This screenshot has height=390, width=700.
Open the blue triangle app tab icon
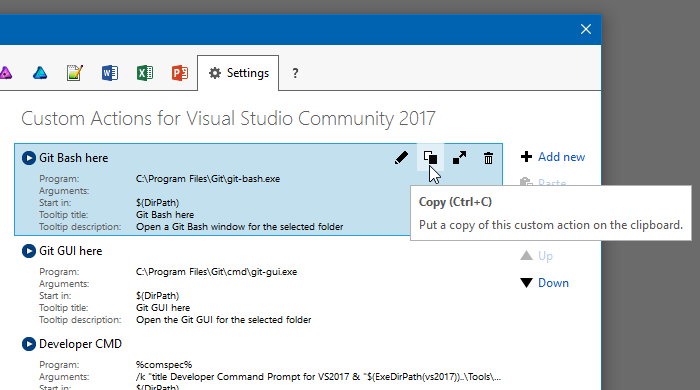[40, 73]
